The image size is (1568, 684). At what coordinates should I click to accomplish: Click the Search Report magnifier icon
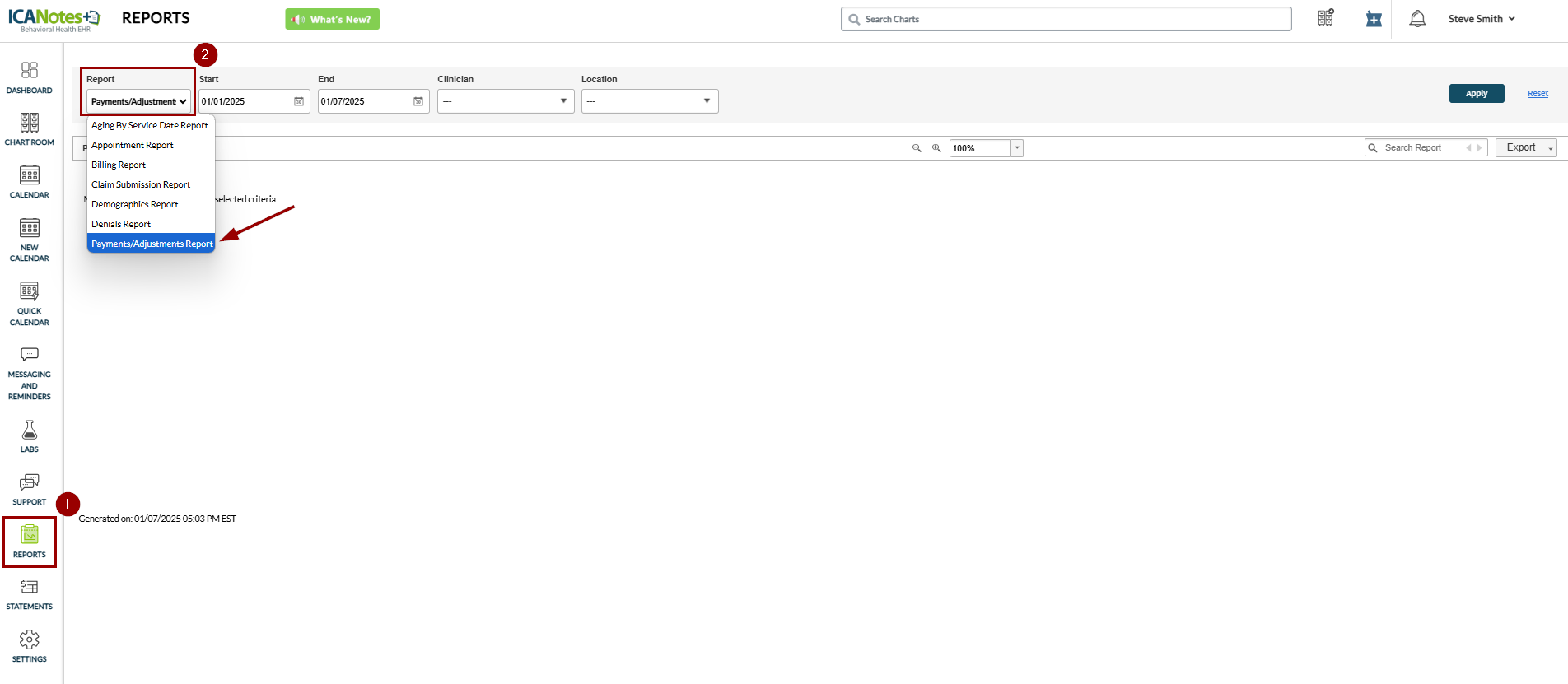pyautogui.click(x=1373, y=148)
